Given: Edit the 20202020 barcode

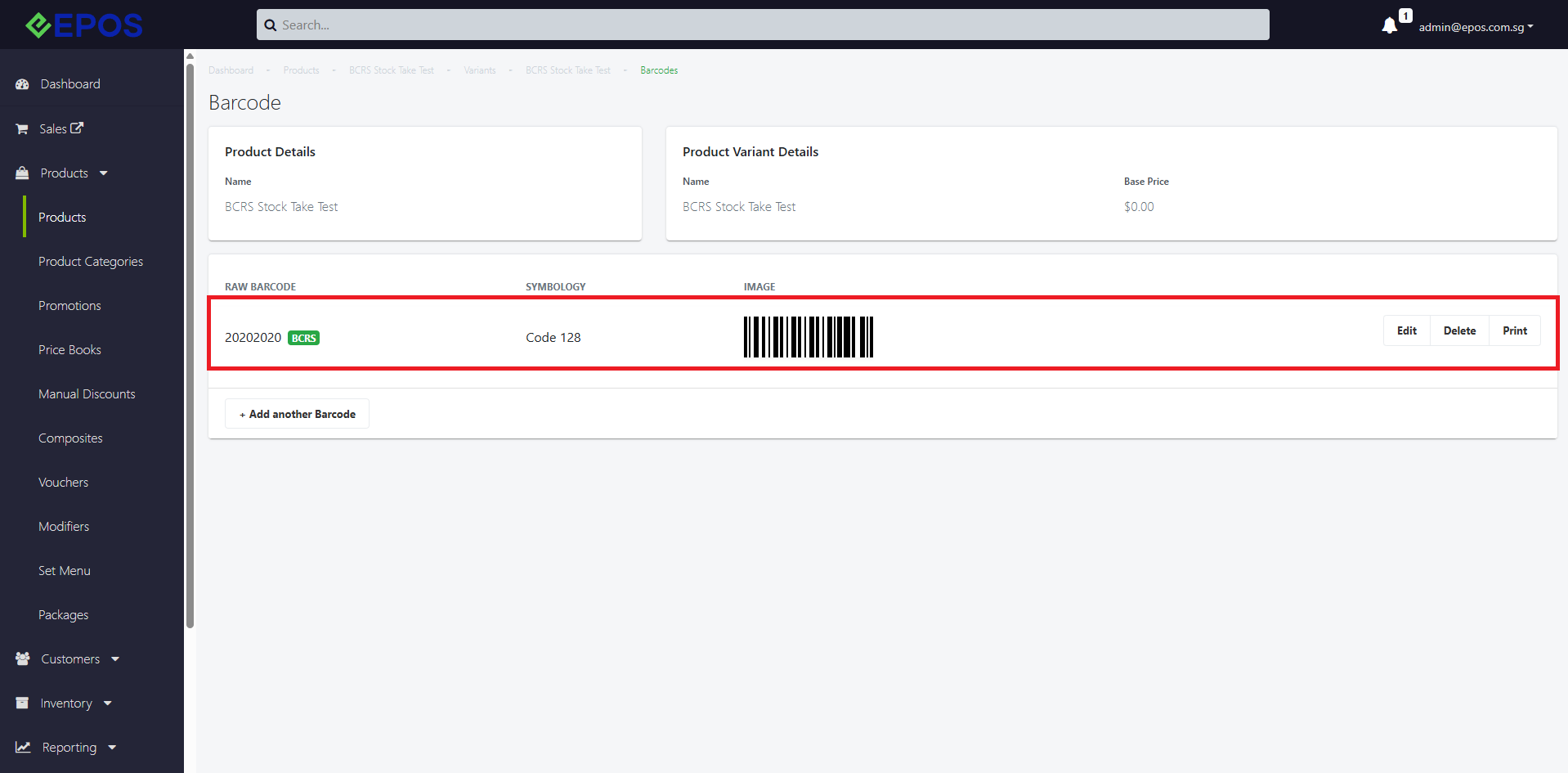Looking at the screenshot, I should point(1406,330).
